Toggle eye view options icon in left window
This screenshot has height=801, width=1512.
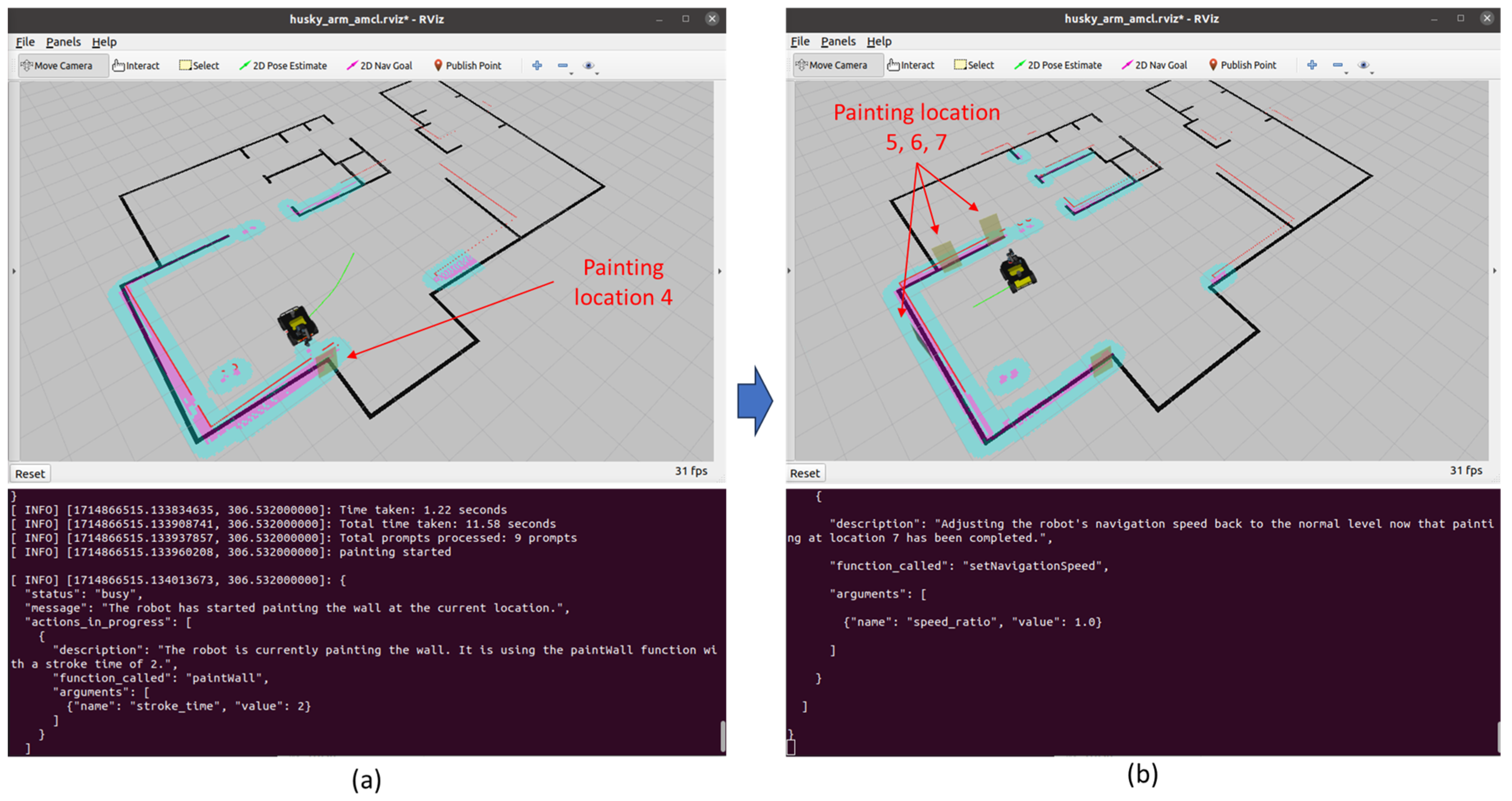tap(589, 66)
